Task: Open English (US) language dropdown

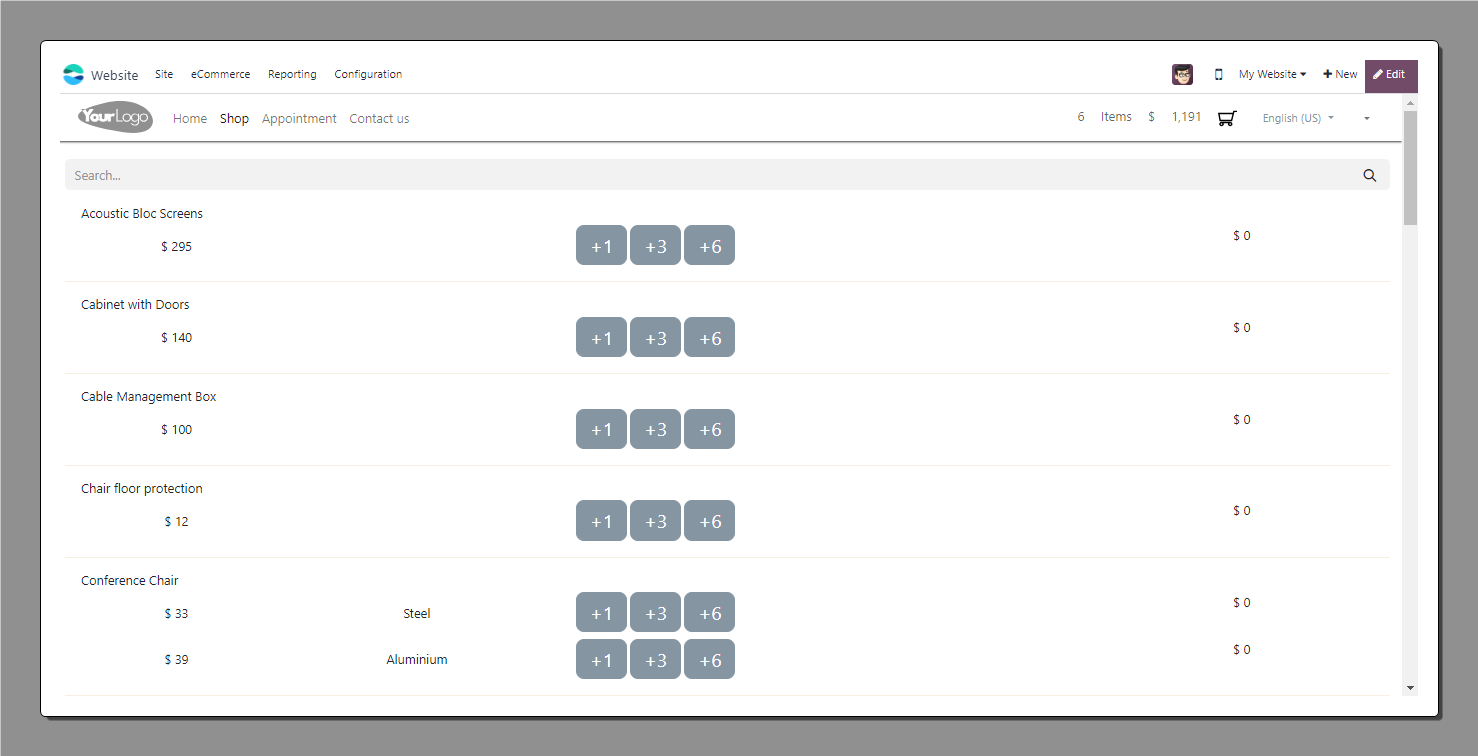Action: pos(1298,118)
